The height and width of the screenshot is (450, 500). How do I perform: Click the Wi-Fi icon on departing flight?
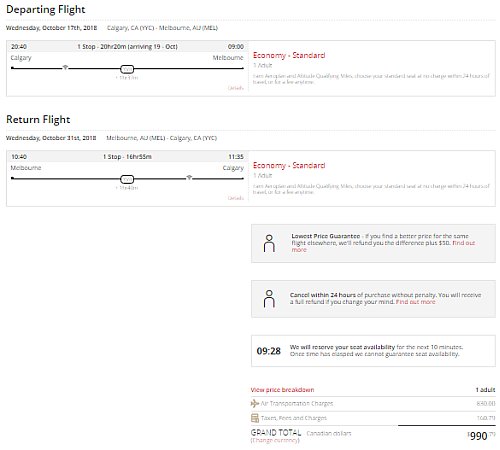coord(65,68)
